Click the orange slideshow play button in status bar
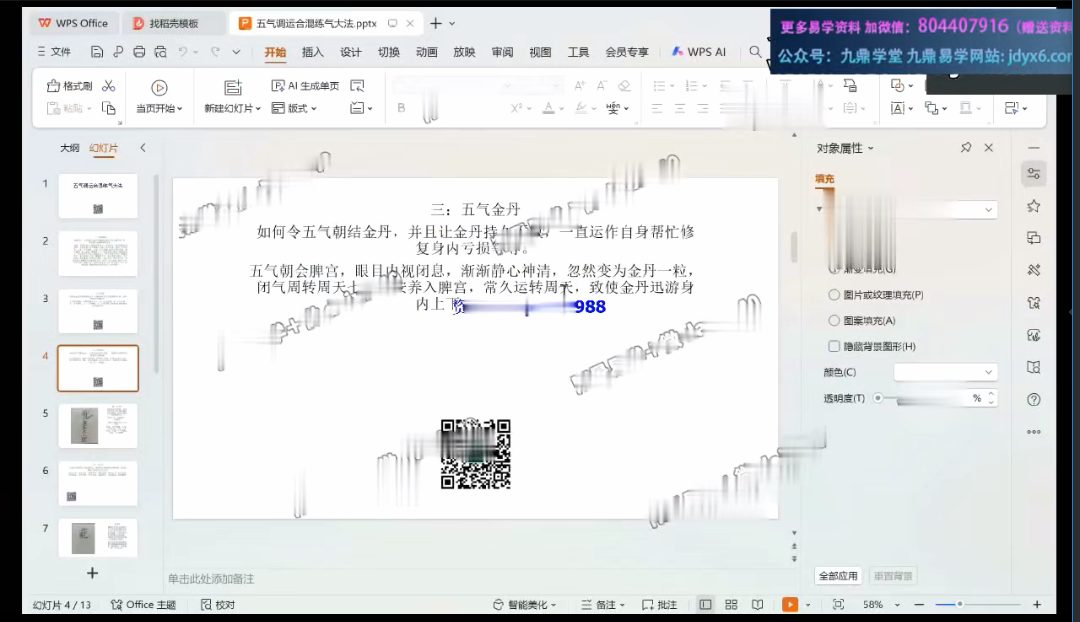 point(790,605)
